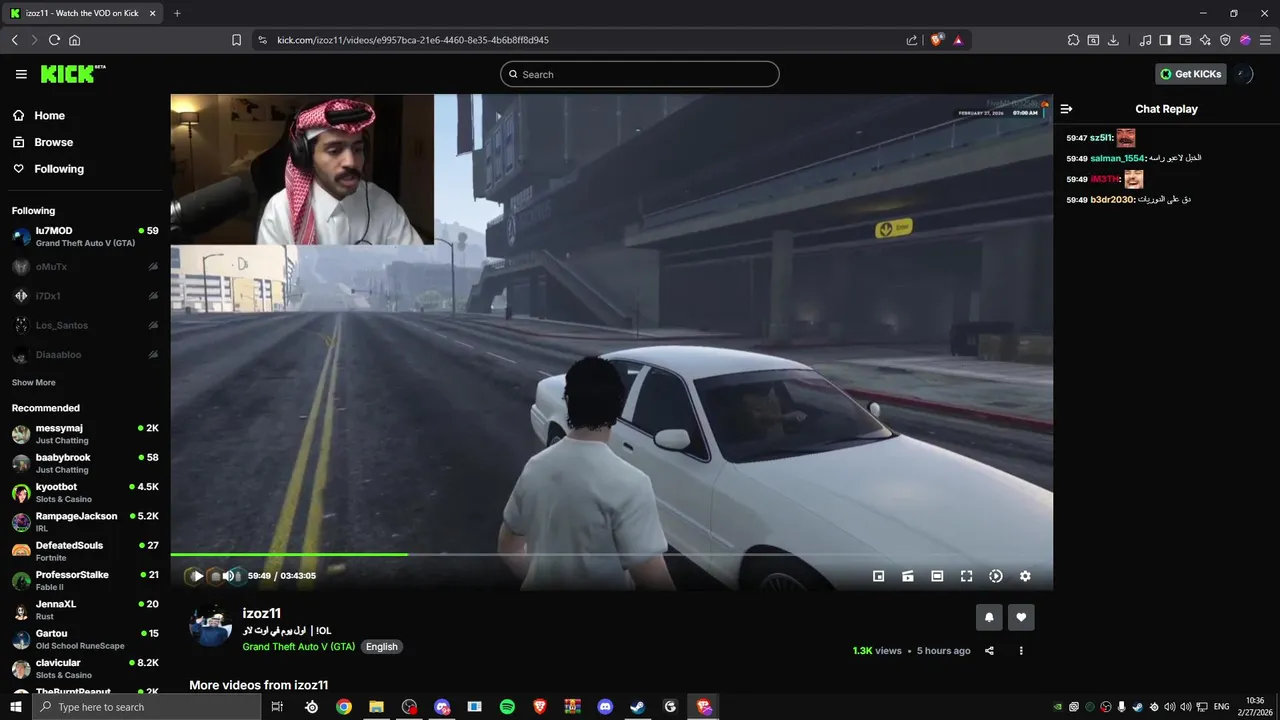
Task: Select the izoz11 VOD browser tab
Action: click(x=83, y=13)
